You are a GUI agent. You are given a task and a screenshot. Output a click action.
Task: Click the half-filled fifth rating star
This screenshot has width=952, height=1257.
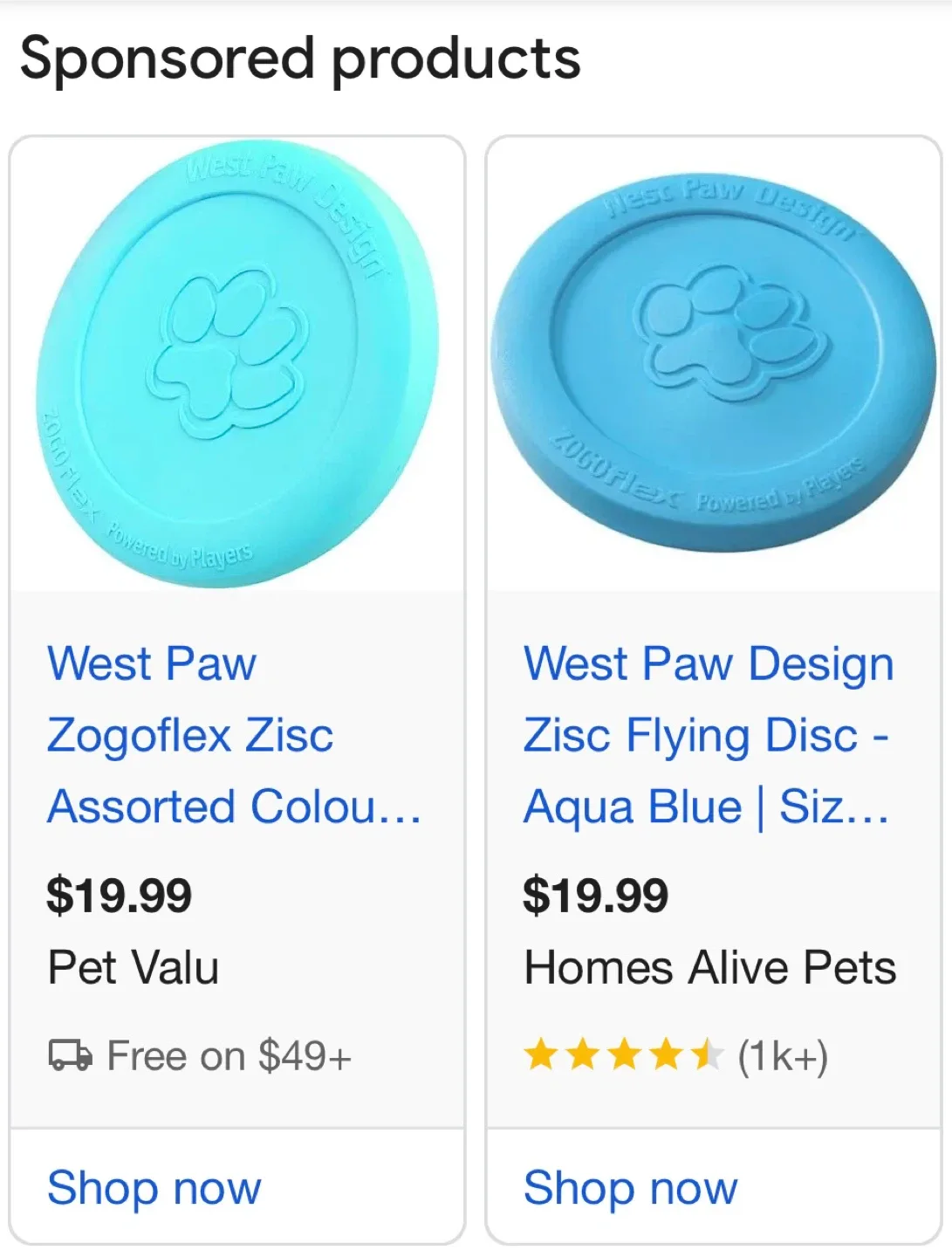(x=707, y=1055)
